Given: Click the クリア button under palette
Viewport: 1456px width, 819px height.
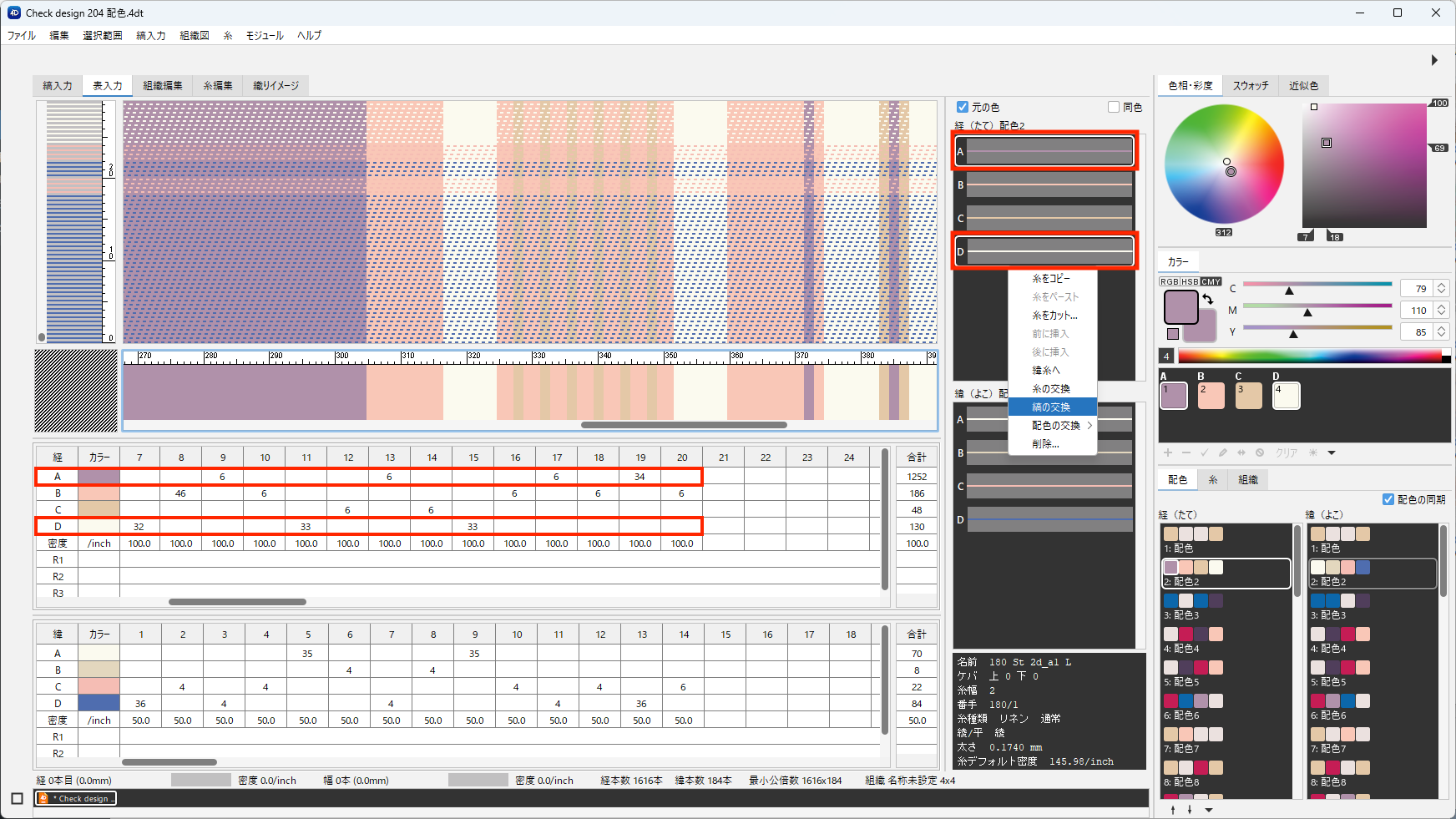Looking at the screenshot, I should tap(1286, 452).
